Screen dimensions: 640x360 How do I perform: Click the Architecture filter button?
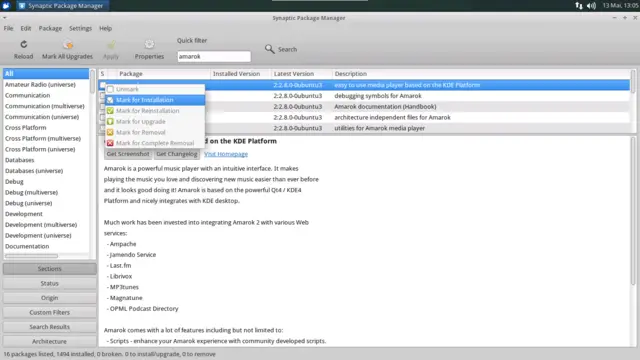(x=49, y=341)
